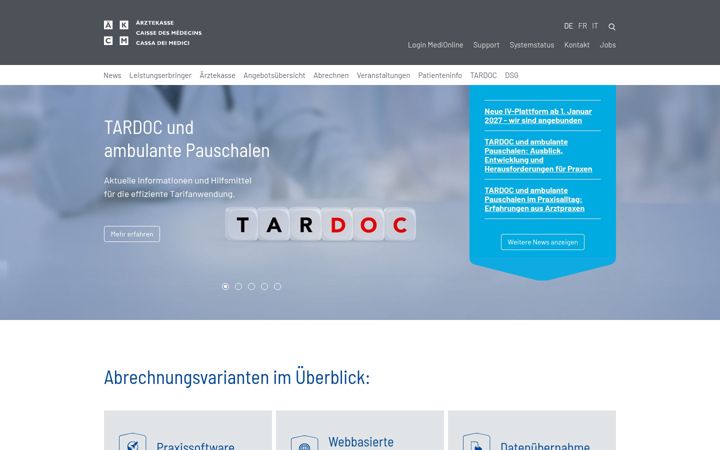Go to Kontakt page
This screenshot has width=720, height=450.
point(577,45)
